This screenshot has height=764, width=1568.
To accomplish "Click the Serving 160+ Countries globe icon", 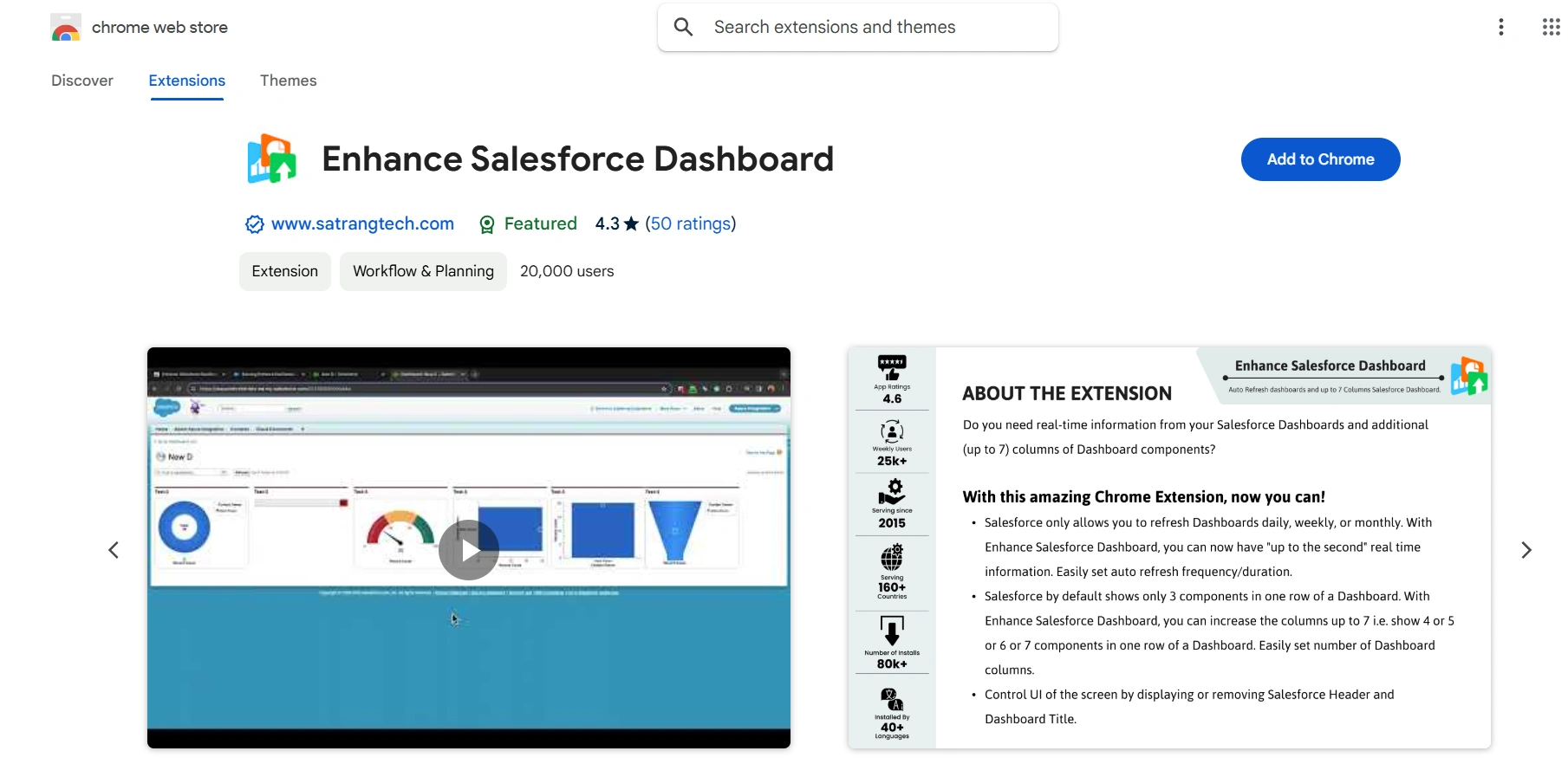I will coord(892,558).
